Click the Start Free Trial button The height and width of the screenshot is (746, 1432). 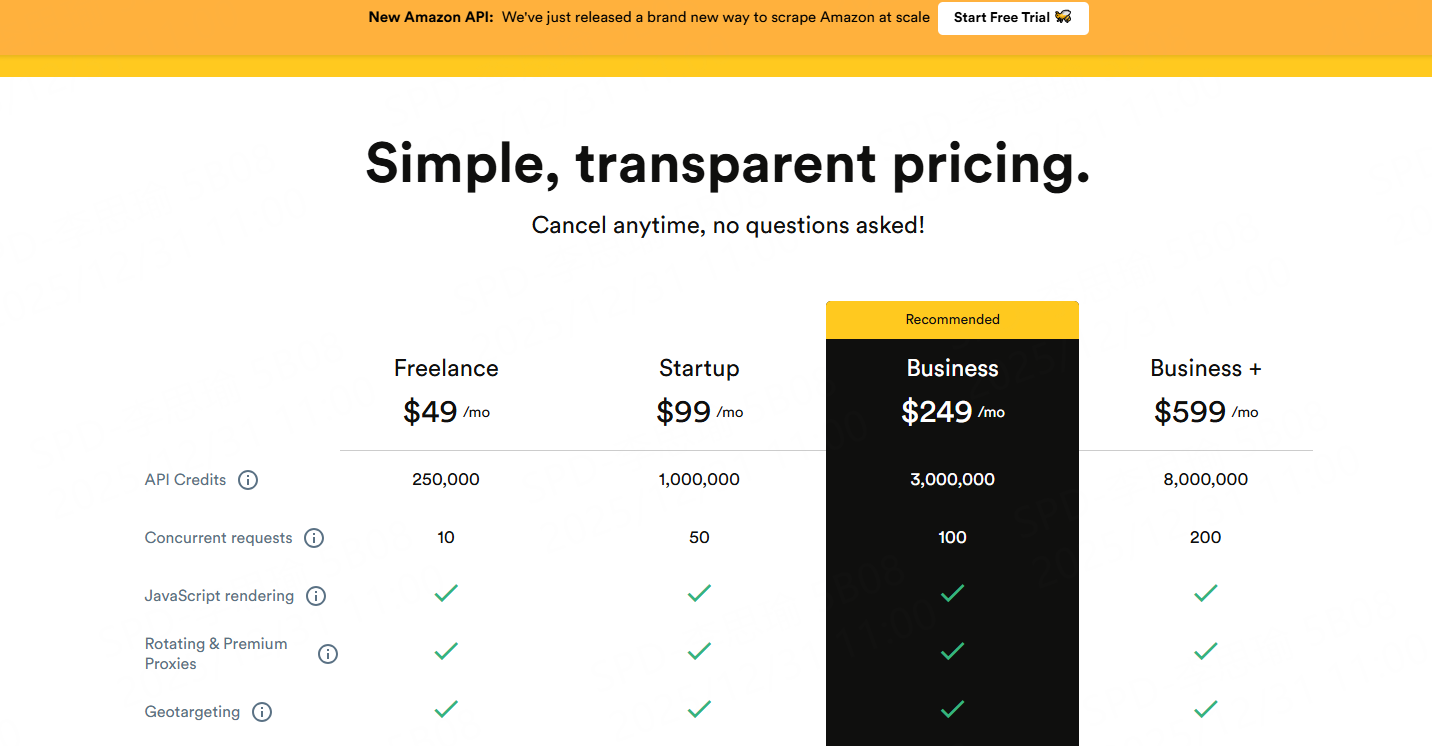[1013, 18]
